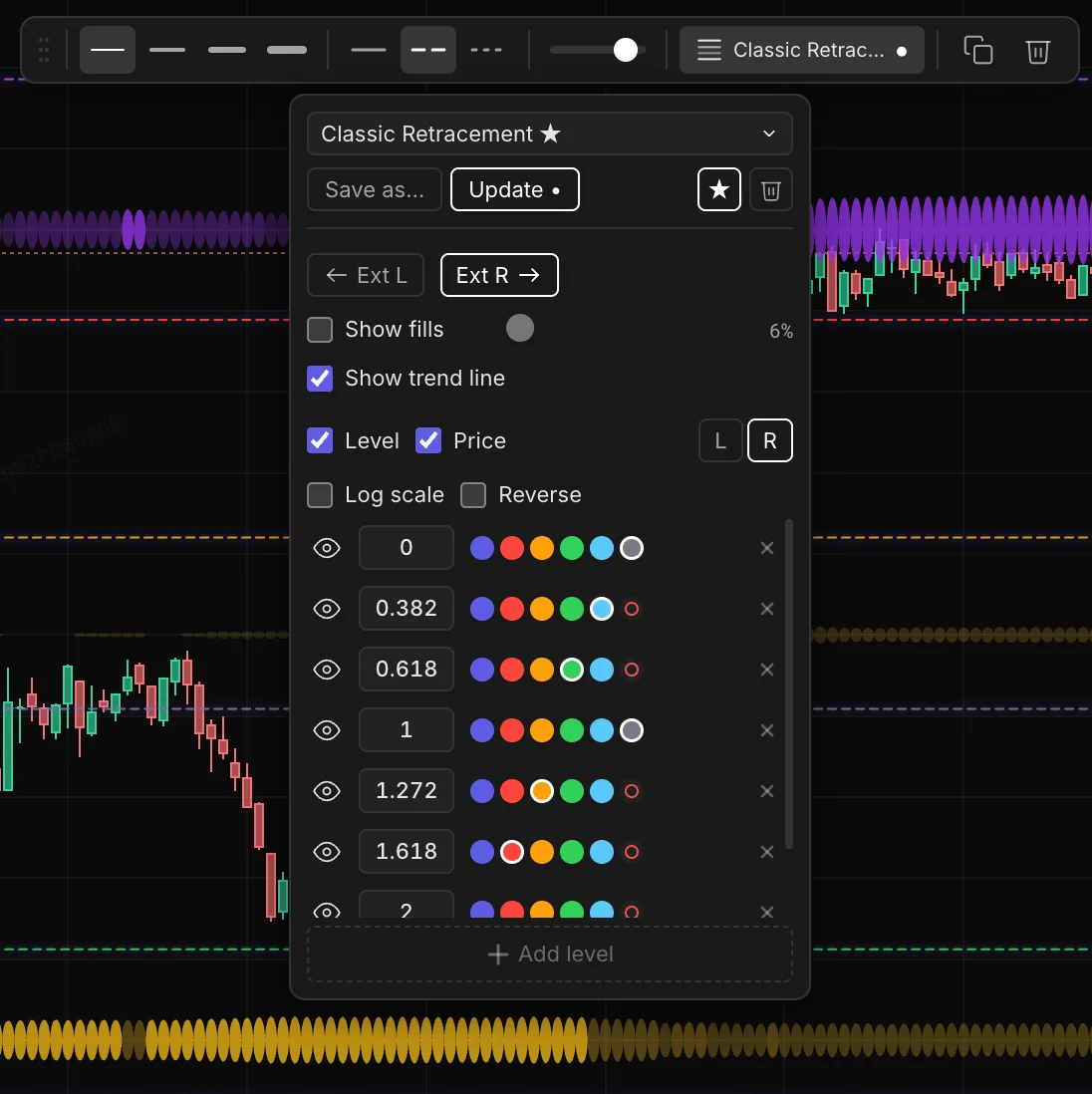Open custom color for level 1.618
Screen dimensions: 1092x1094
632,851
